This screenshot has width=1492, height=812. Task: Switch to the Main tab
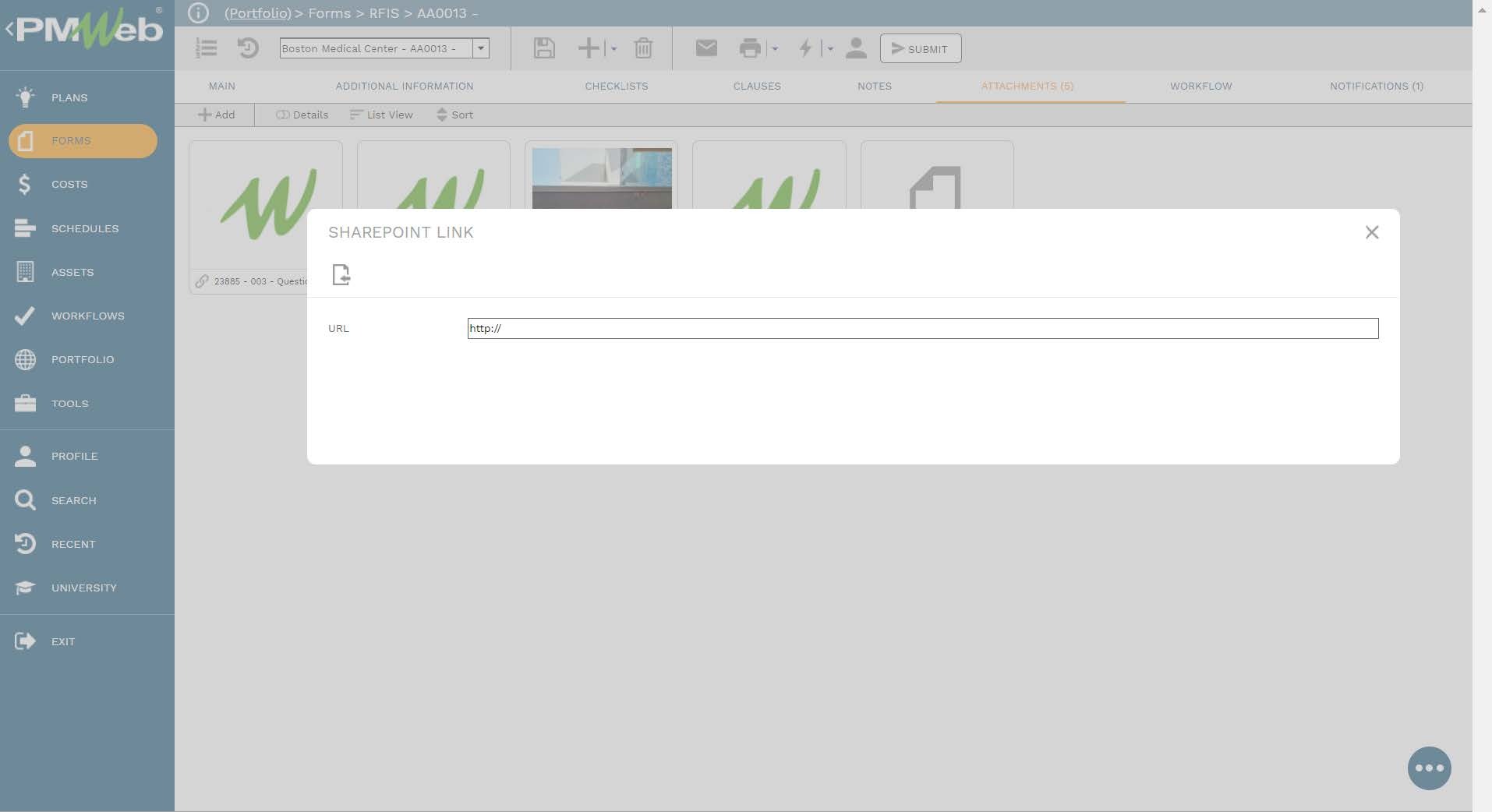222,86
